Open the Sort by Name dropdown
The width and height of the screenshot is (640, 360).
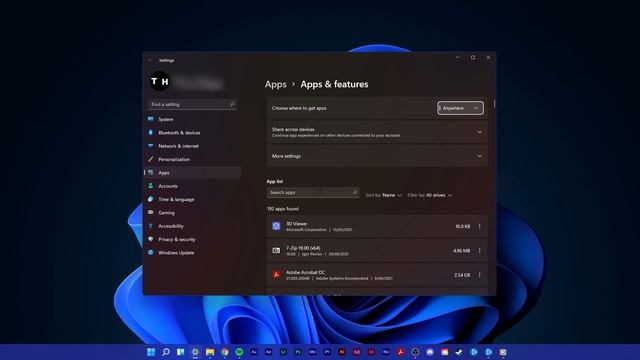point(383,195)
